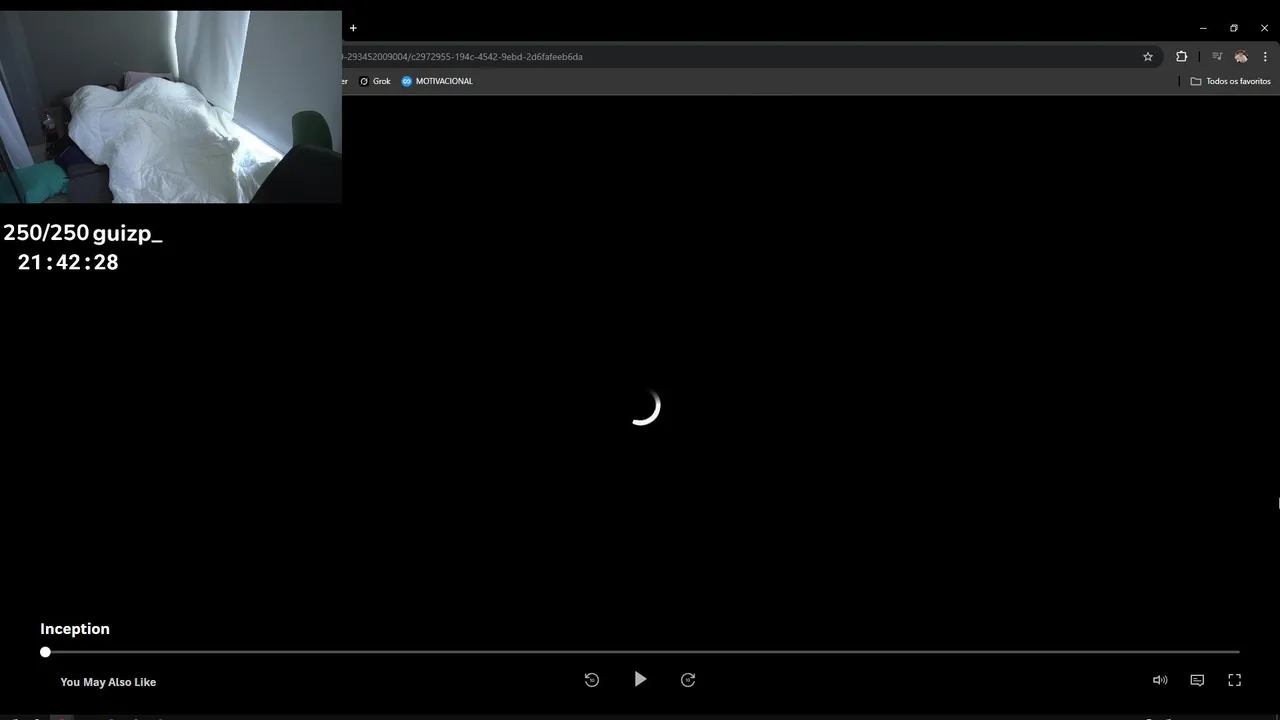Click the 250/250 guizp_ overlay text
This screenshot has height=720, width=1280.
coord(83,234)
